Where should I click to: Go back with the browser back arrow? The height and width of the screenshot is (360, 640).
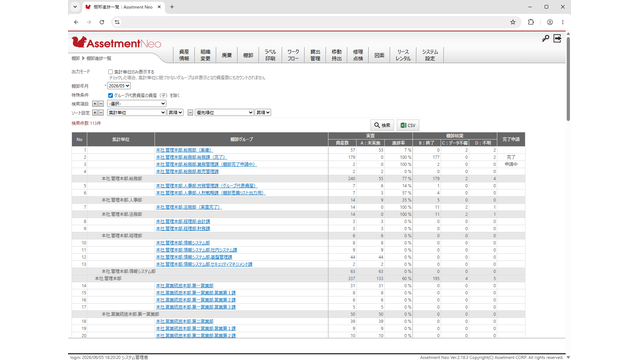point(76,22)
